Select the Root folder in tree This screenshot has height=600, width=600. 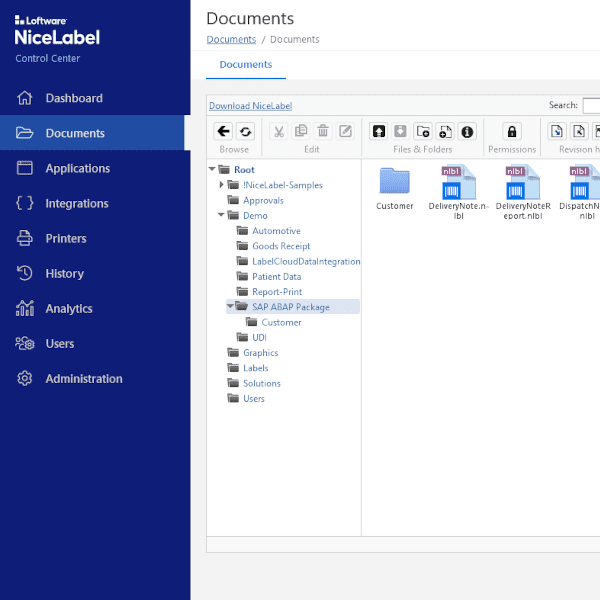244,170
